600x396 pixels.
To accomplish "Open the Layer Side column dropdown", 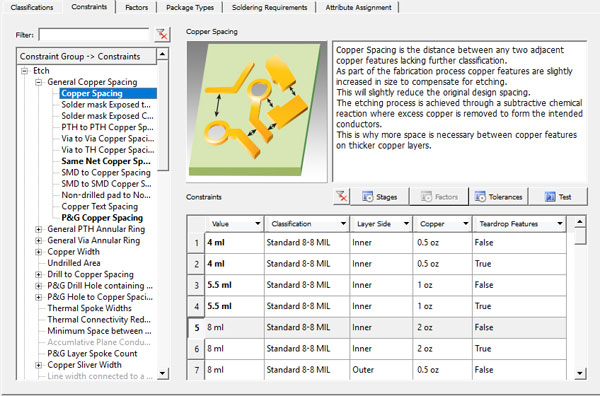I will coord(406,224).
